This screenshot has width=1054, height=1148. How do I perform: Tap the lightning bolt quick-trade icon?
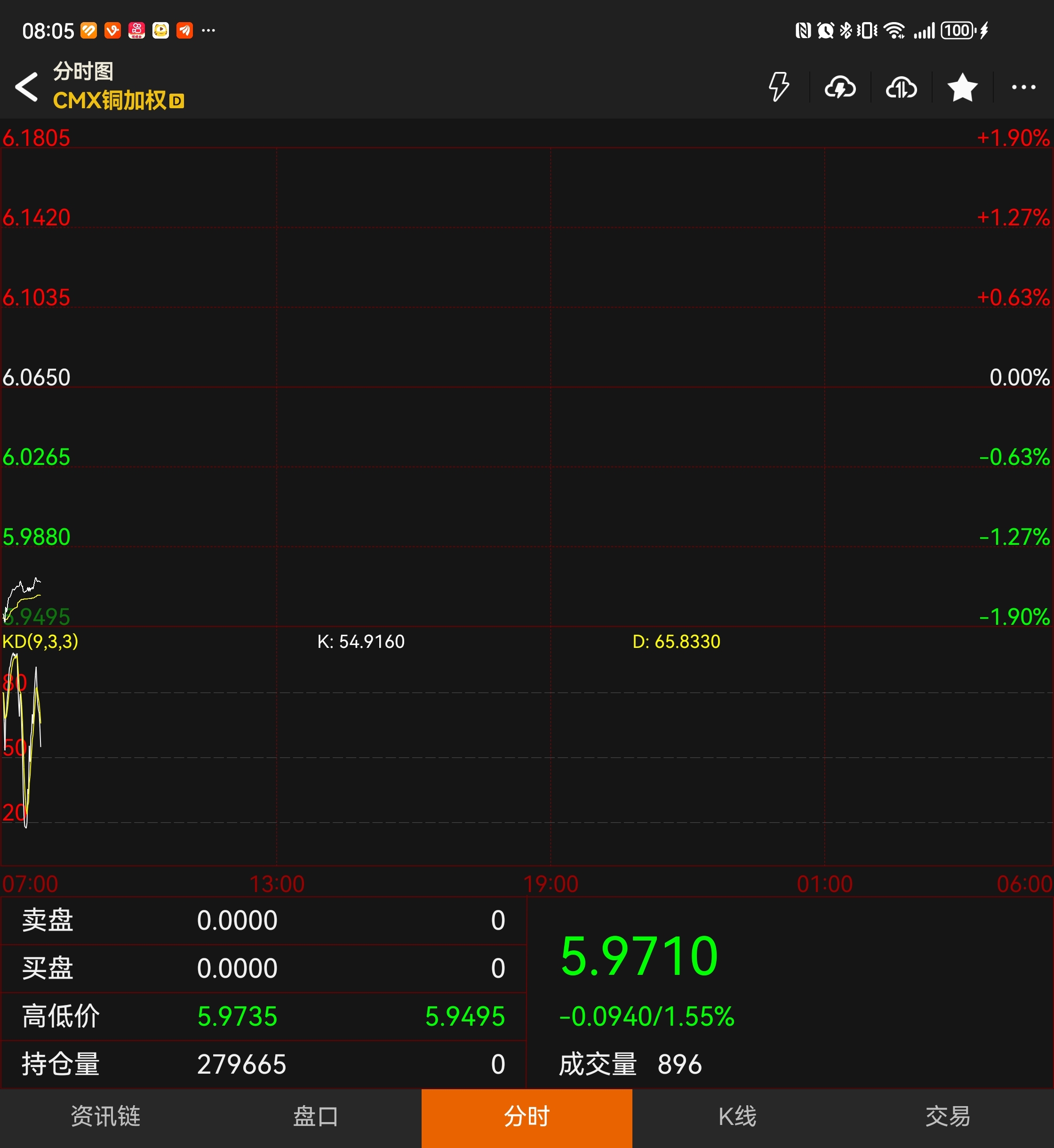pyautogui.click(x=779, y=87)
